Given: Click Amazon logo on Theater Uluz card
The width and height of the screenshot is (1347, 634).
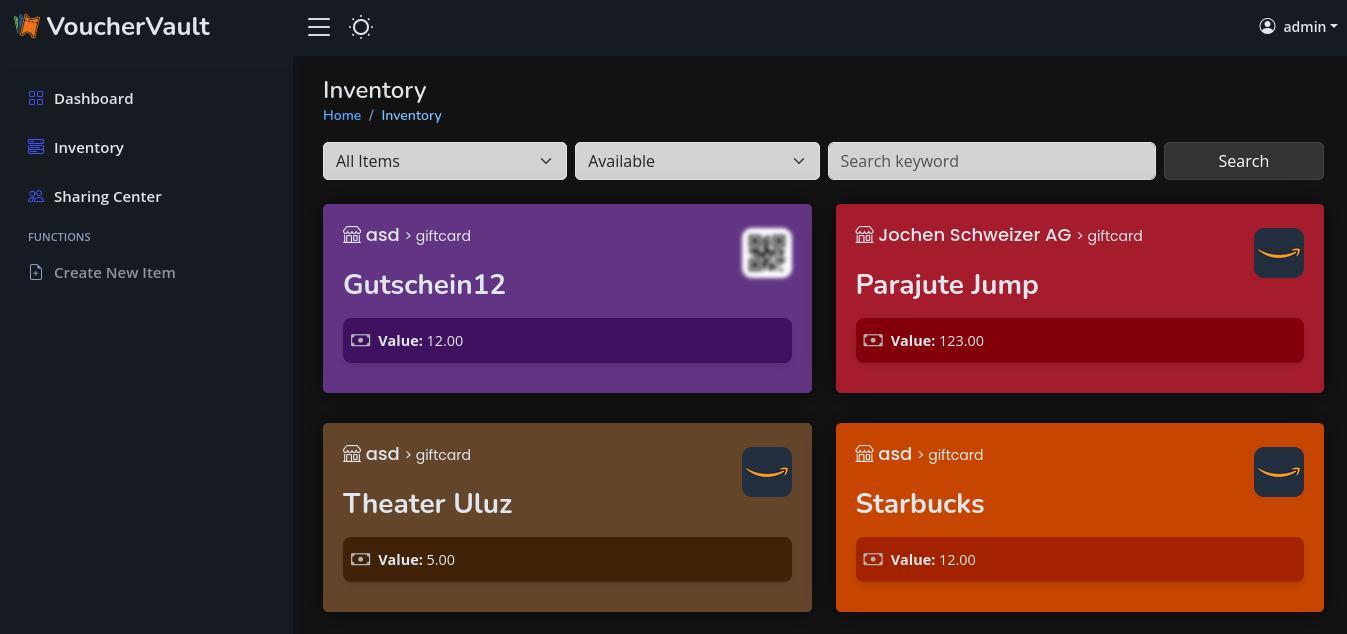Looking at the screenshot, I should click(x=767, y=472).
